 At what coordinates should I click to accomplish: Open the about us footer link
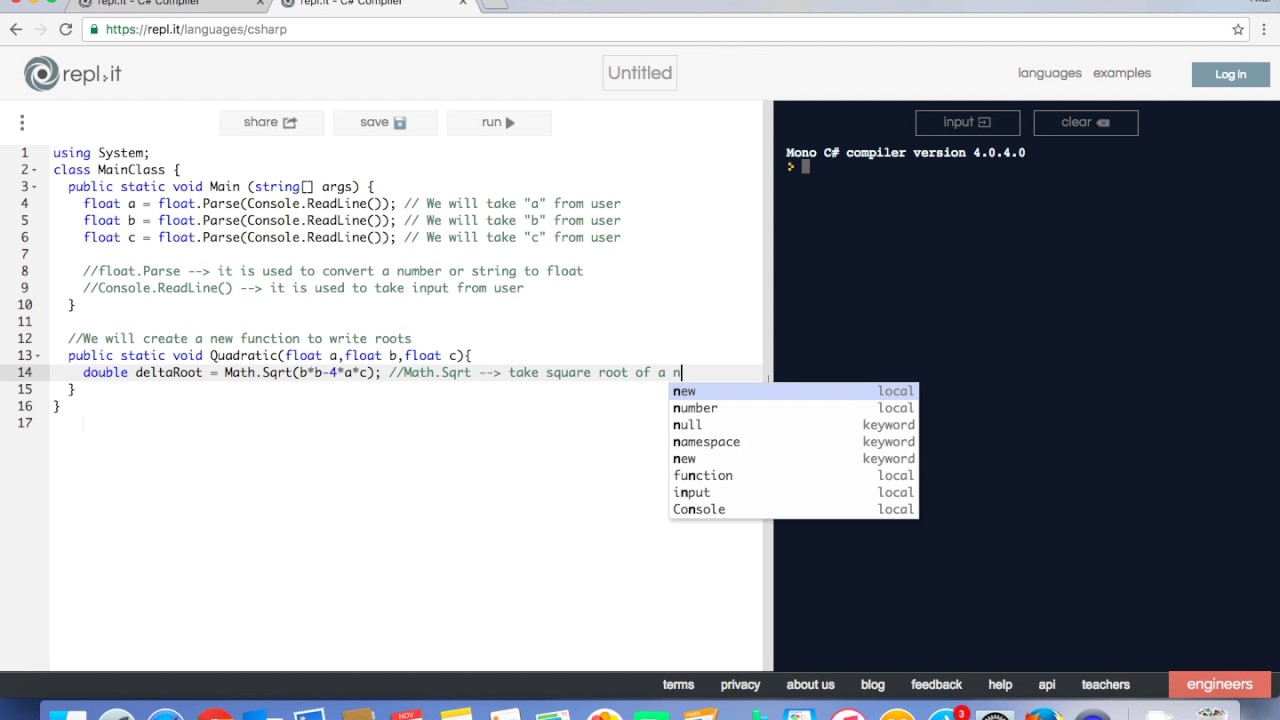click(810, 685)
